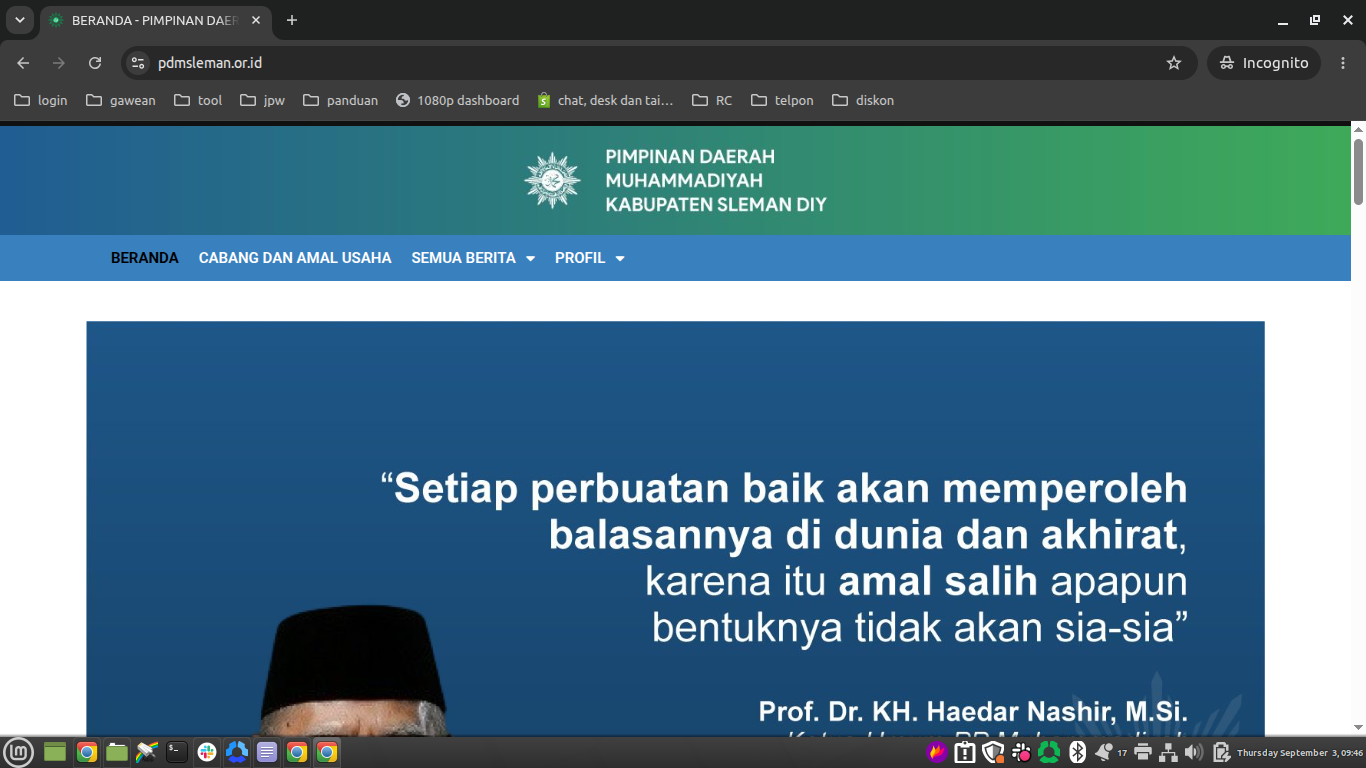Open the volume control in system tray
Image resolution: width=1366 pixels, height=768 pixels.
(x=1193, y=752)
